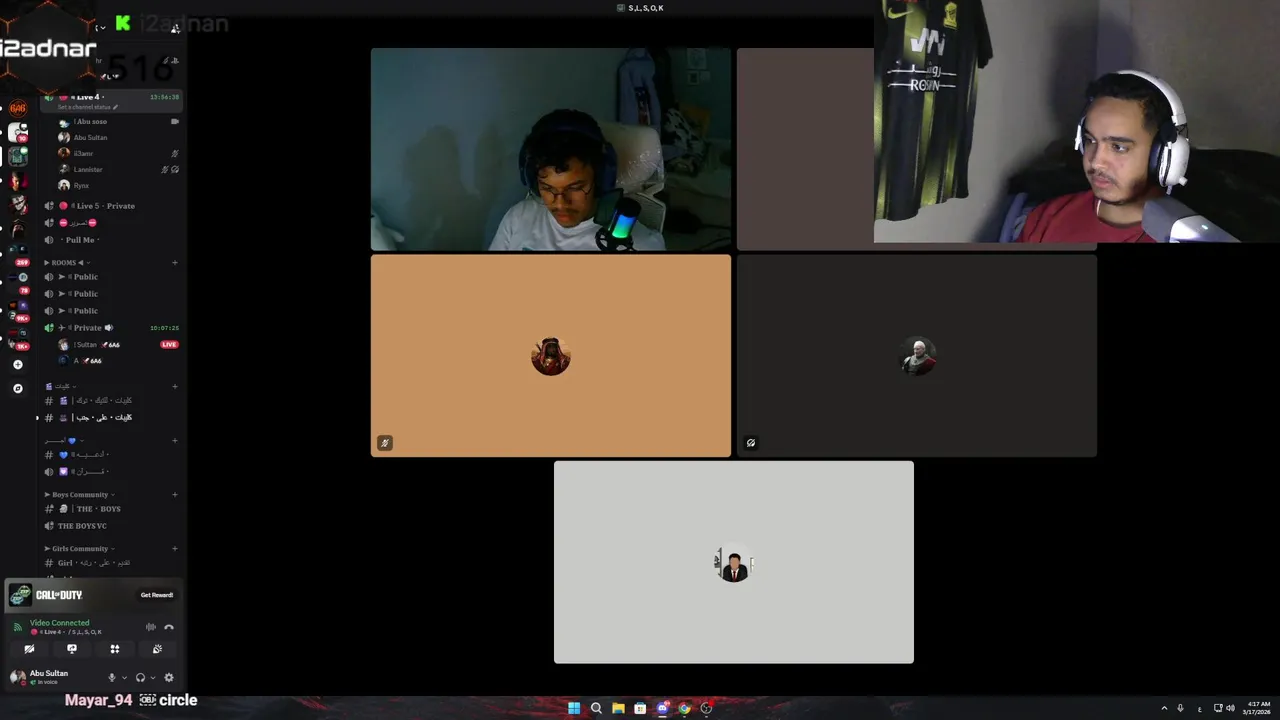Open server icon with 269 badge

18,252
